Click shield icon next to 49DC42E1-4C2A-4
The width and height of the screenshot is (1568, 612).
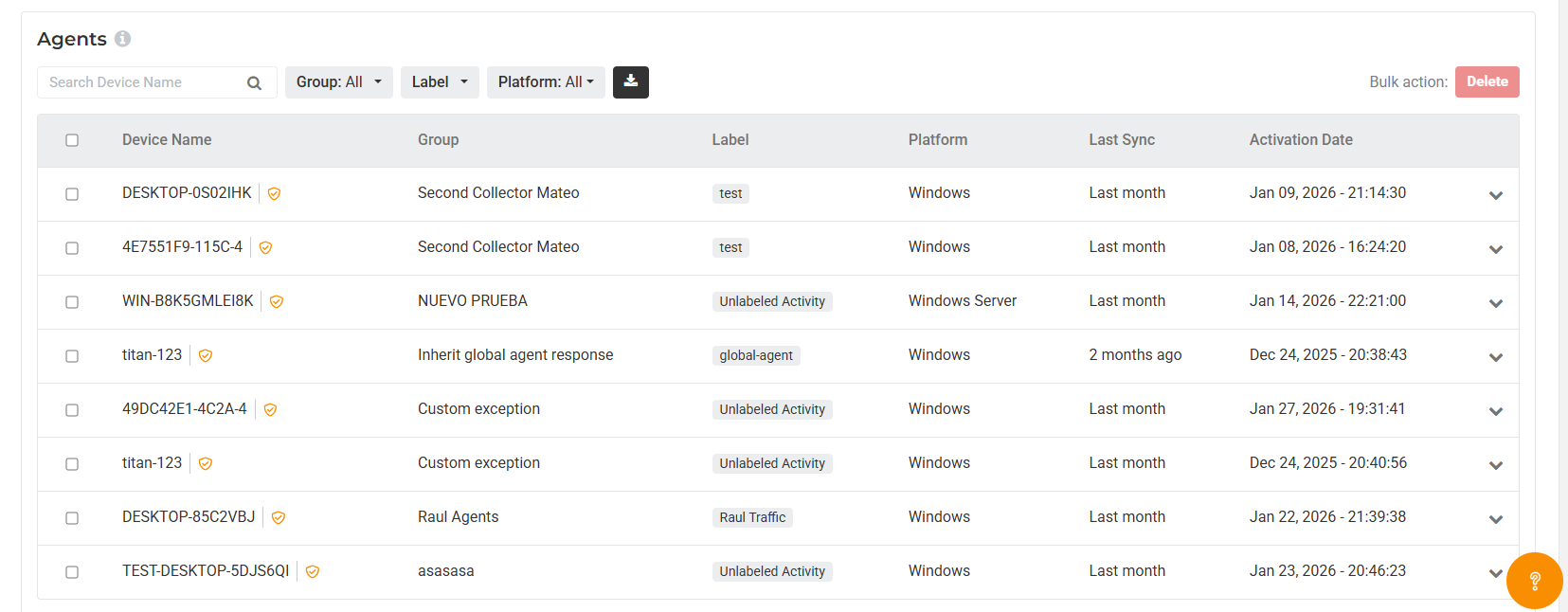(x=270, y=410)
